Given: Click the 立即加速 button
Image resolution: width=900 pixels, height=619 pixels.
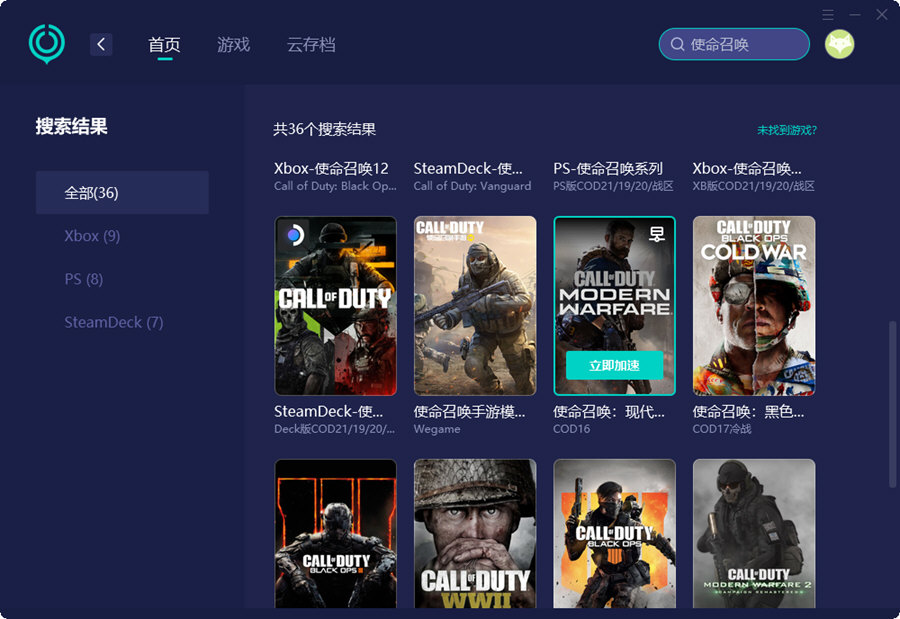Looking at the screenshot, I should pos(614,365).
